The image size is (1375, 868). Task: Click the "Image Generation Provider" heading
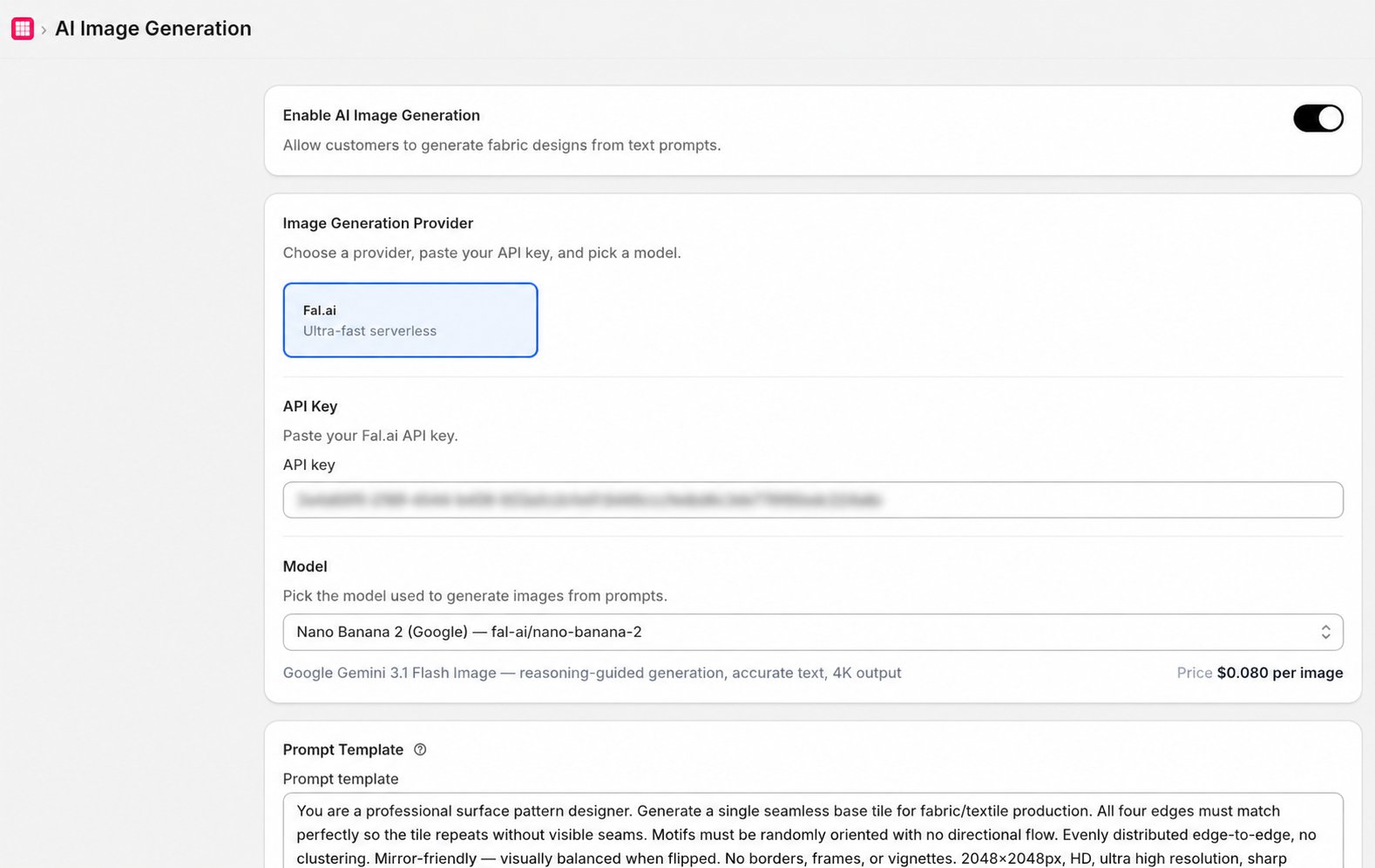coord(378,223)
